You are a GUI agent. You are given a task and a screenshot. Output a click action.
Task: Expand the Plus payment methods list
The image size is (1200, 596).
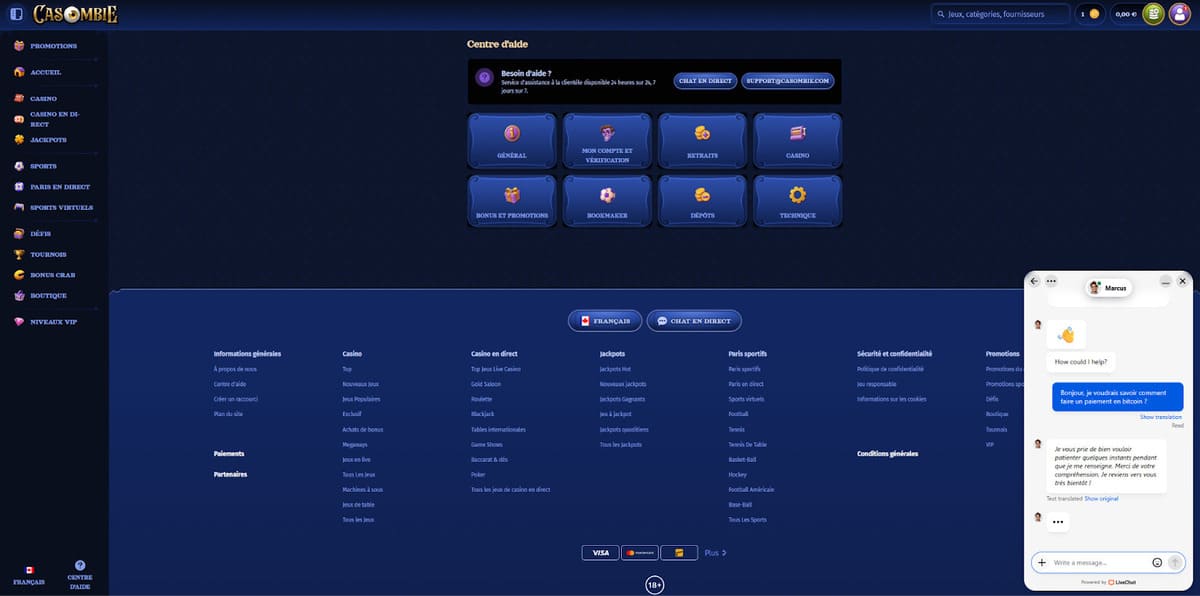(714, 552)
